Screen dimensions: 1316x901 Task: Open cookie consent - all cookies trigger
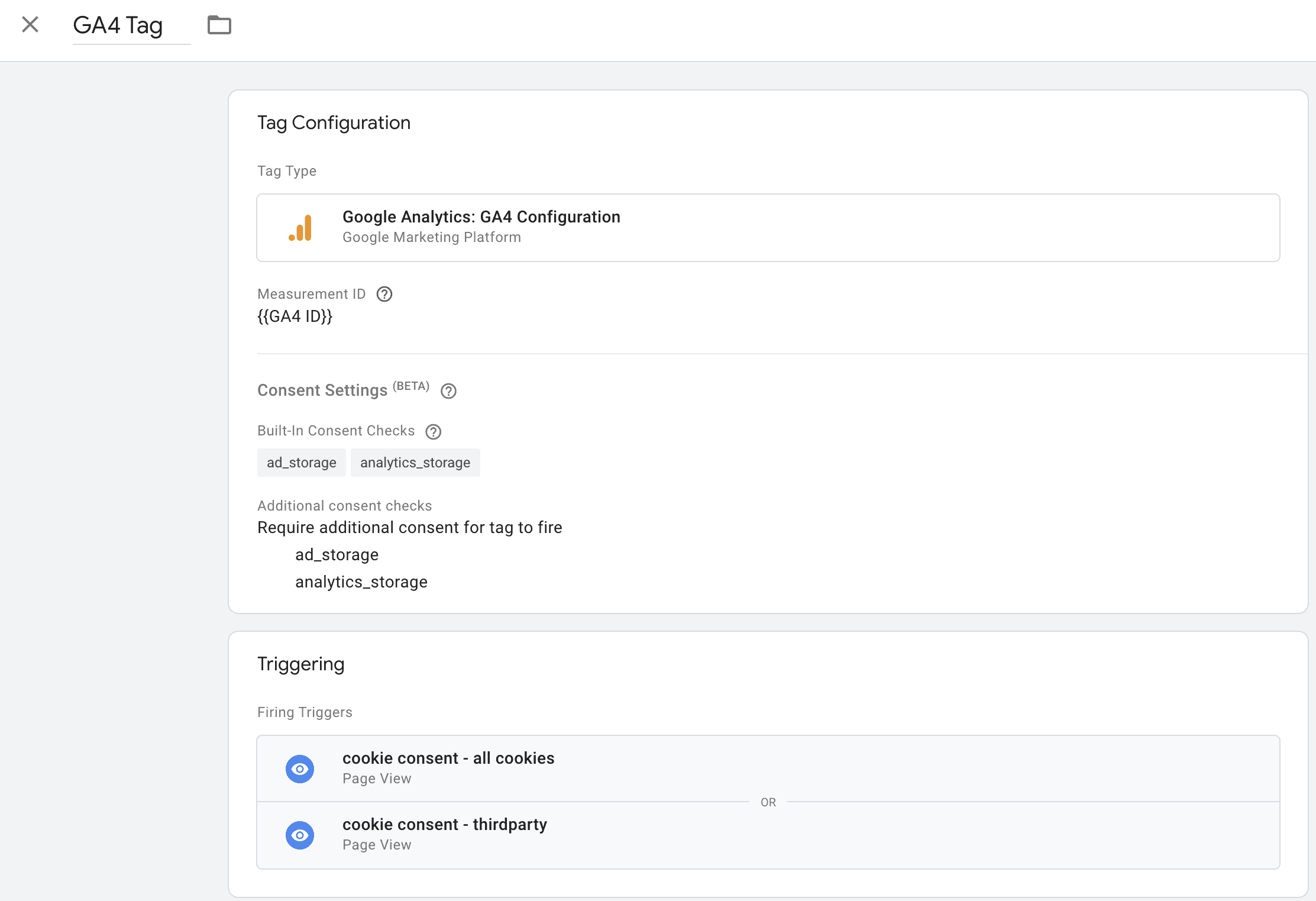coord(768,768)
